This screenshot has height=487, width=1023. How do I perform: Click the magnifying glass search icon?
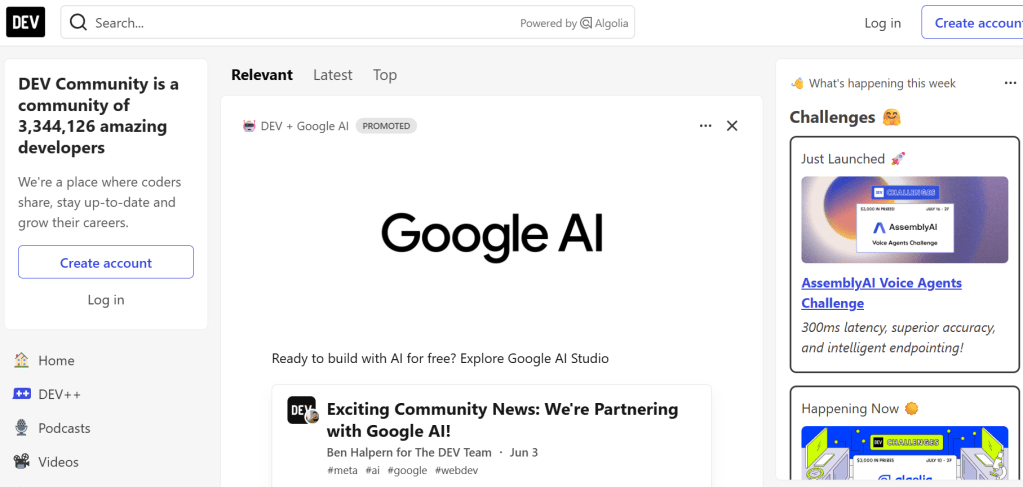pos(78,23)
